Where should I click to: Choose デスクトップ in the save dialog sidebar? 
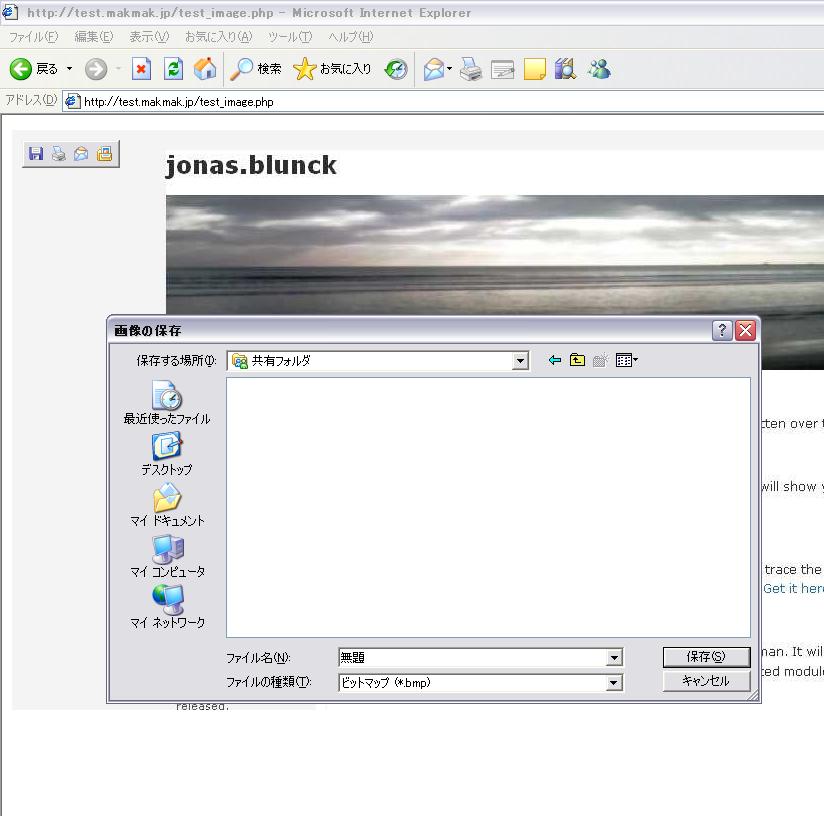point(167,453)
